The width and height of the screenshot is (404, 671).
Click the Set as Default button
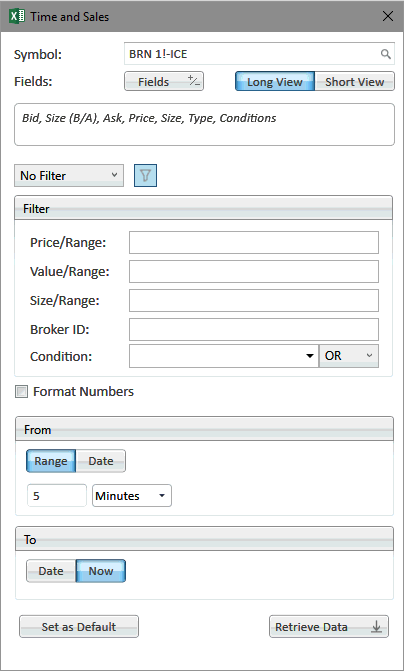click(x=79, y=627)
